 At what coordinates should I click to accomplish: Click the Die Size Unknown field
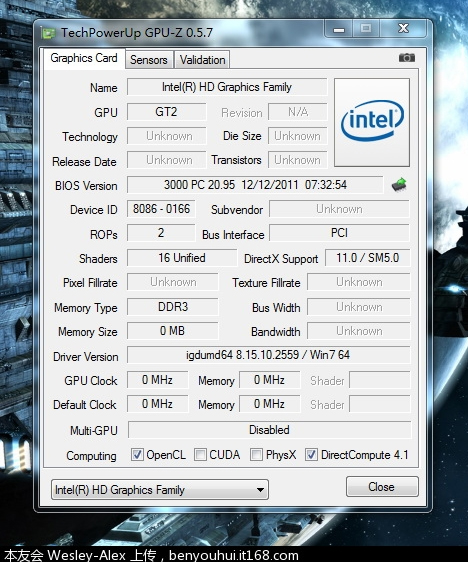[298, 136]
